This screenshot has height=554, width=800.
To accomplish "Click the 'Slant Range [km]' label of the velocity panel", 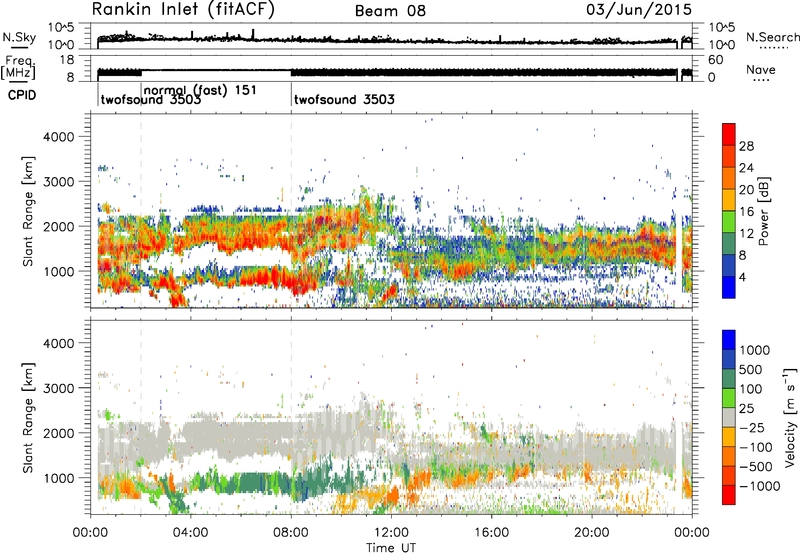I will pyautogui.click(x=28, y=417).
